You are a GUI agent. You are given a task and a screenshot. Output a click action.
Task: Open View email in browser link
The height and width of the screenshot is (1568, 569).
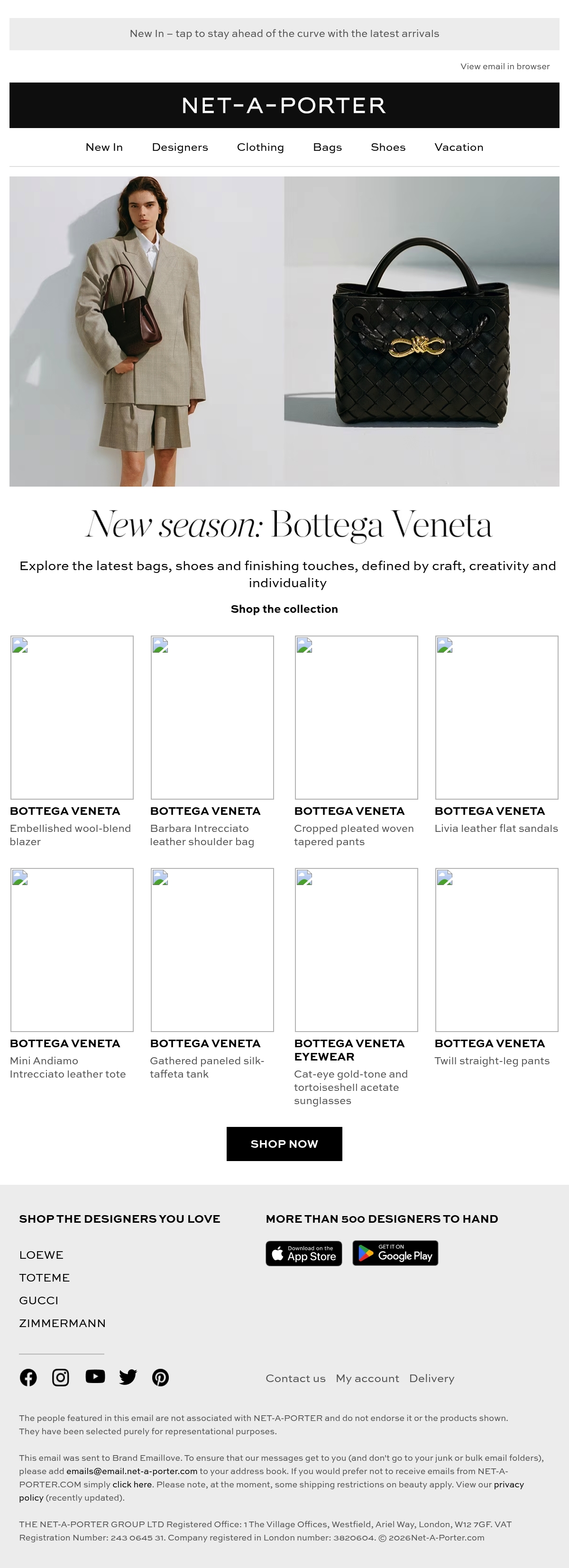pos(505,66)
